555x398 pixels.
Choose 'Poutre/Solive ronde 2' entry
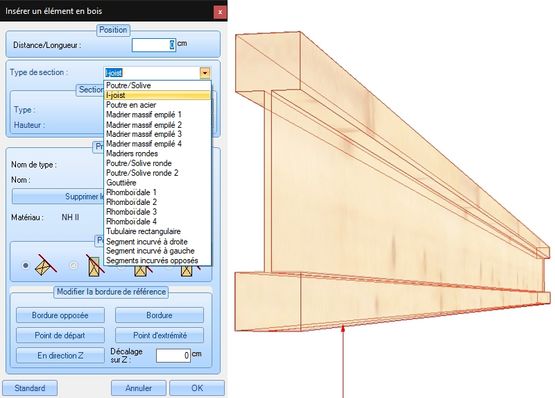point(158,173)
